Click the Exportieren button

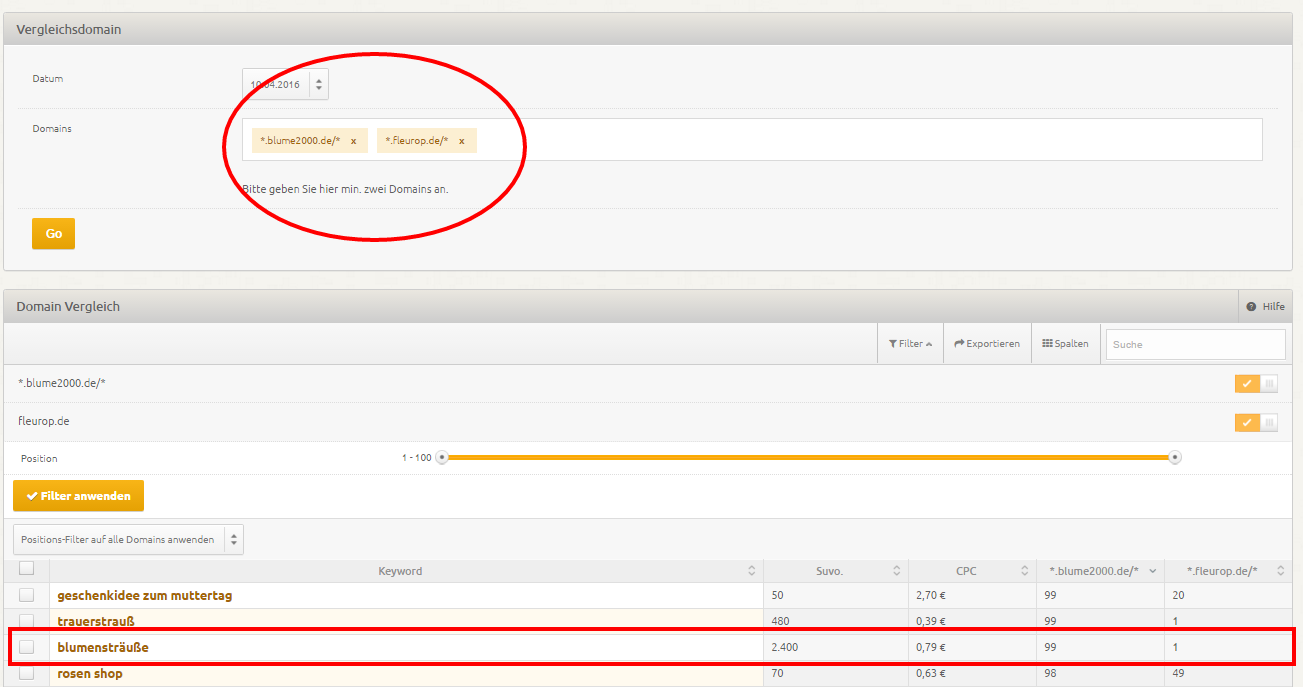(x=987, y=344)
